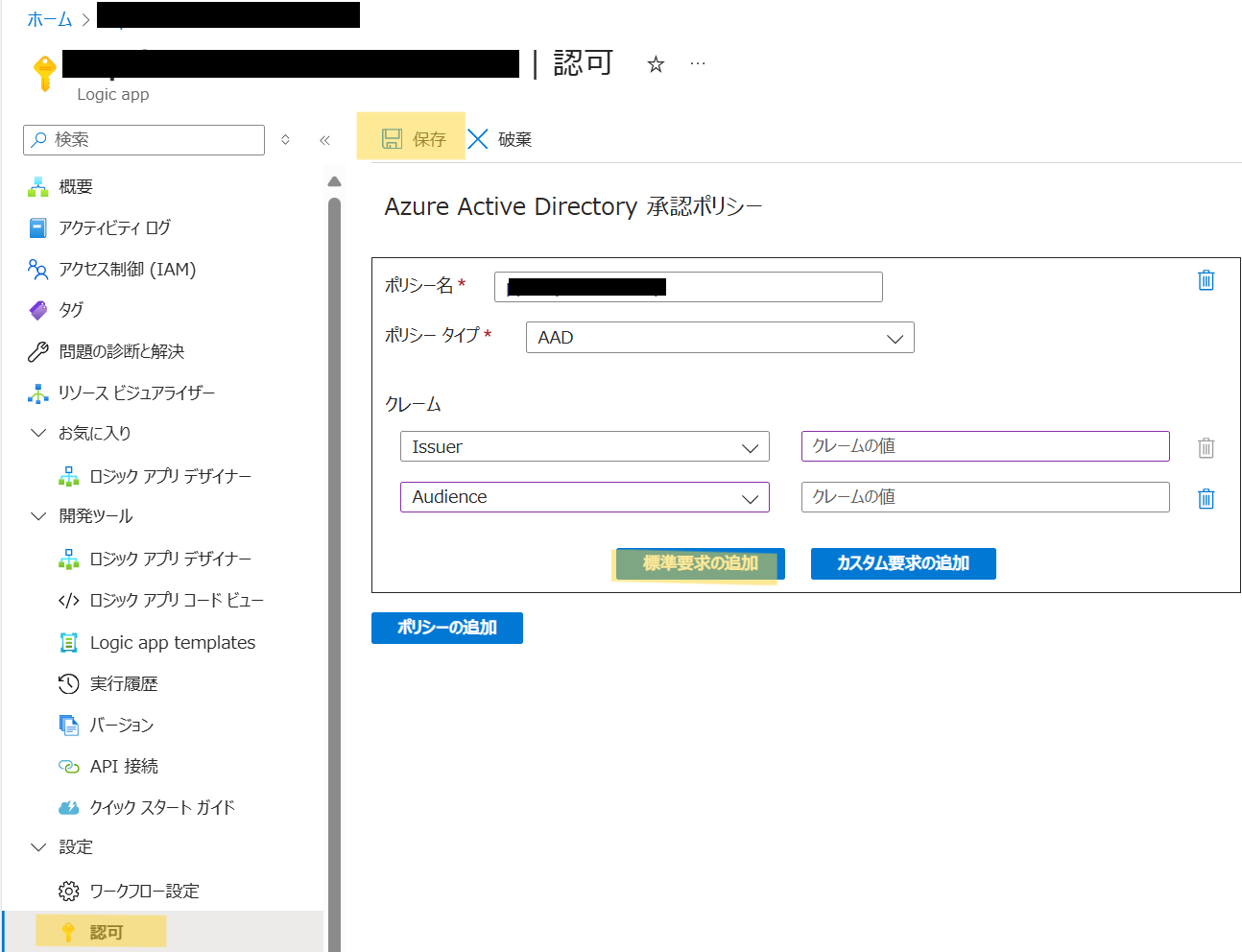Click the 破棄 discard X icon

tap(478, 139)
